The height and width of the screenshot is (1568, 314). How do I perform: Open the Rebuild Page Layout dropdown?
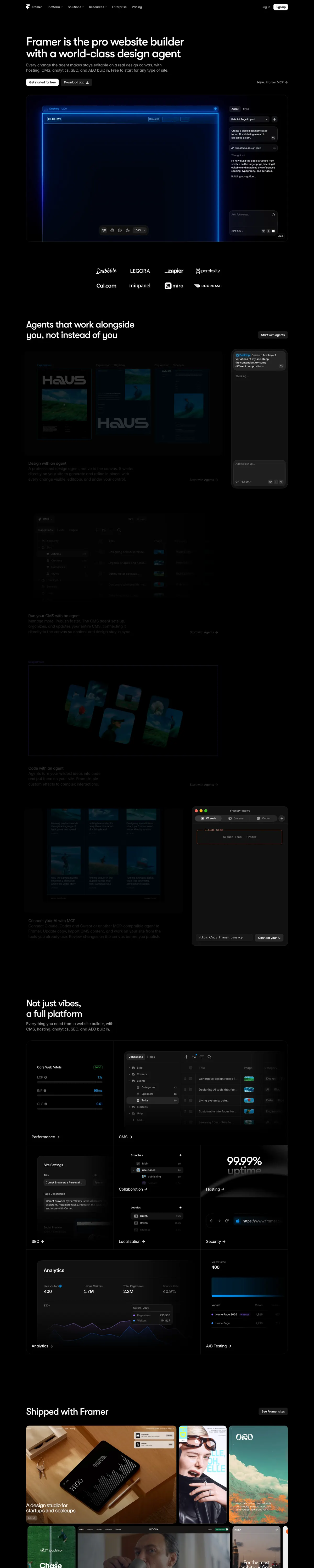(249, 119)
